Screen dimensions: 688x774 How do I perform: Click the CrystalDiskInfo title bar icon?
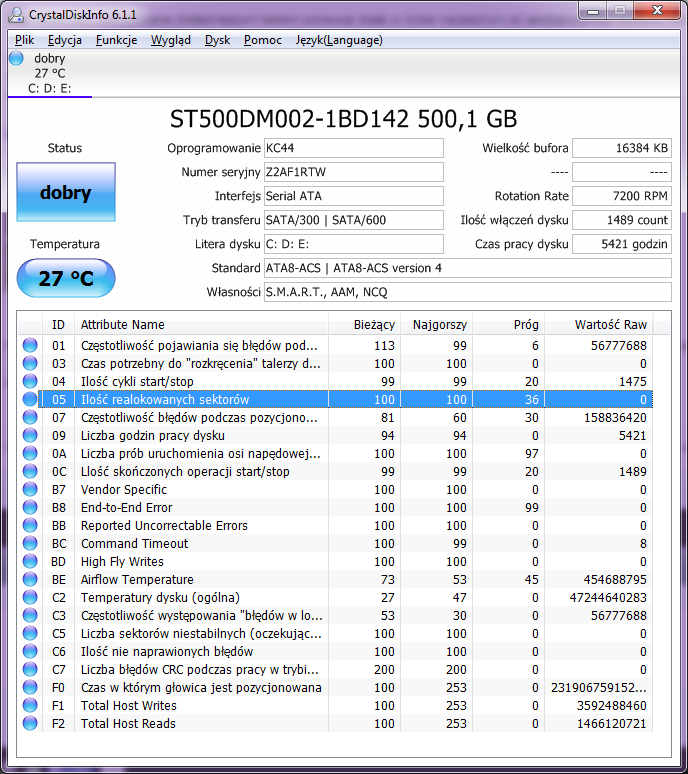[x=16, y=15]
